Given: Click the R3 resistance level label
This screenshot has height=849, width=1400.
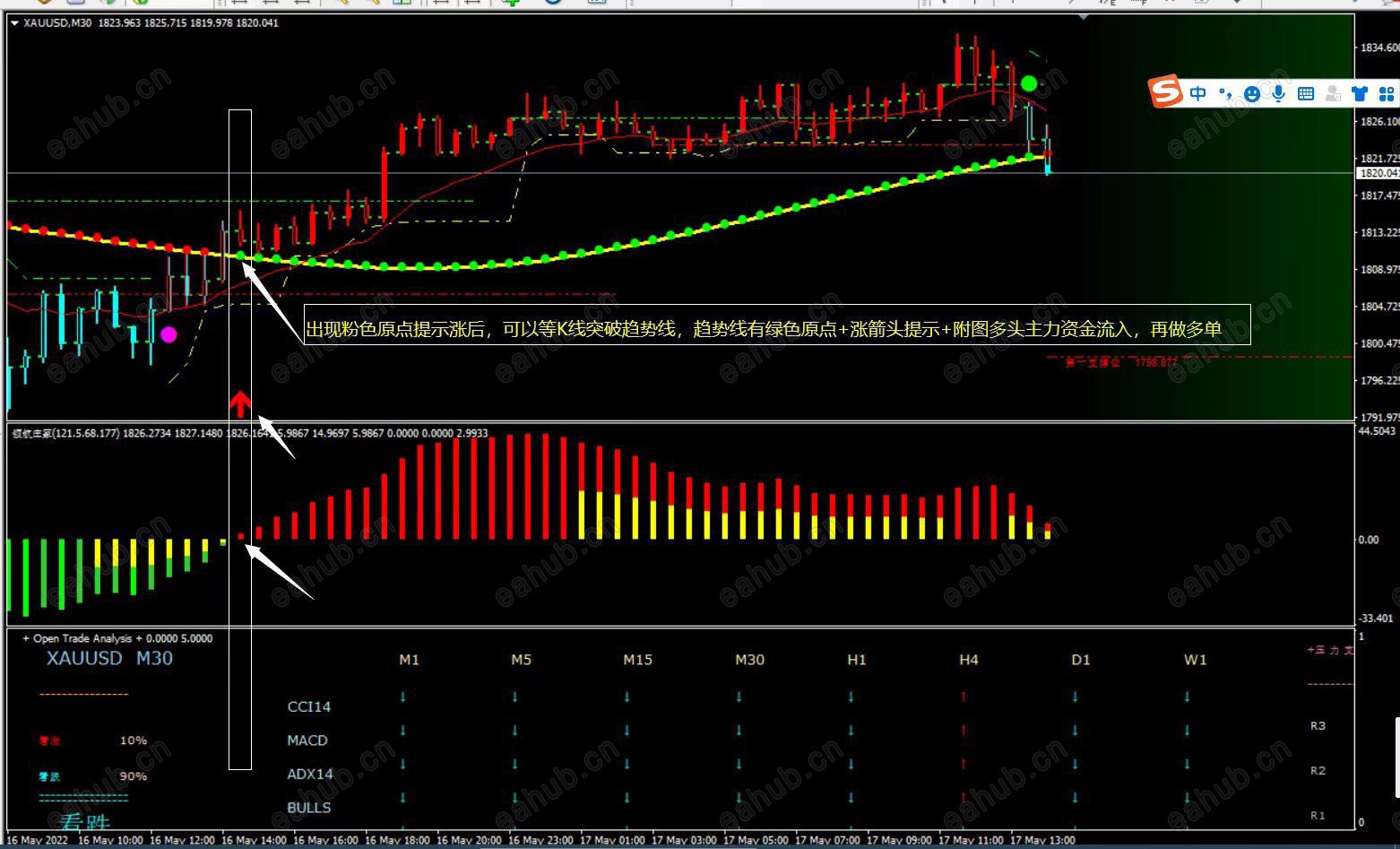Looking at the screenshot, I should [x=1318, y=726].
